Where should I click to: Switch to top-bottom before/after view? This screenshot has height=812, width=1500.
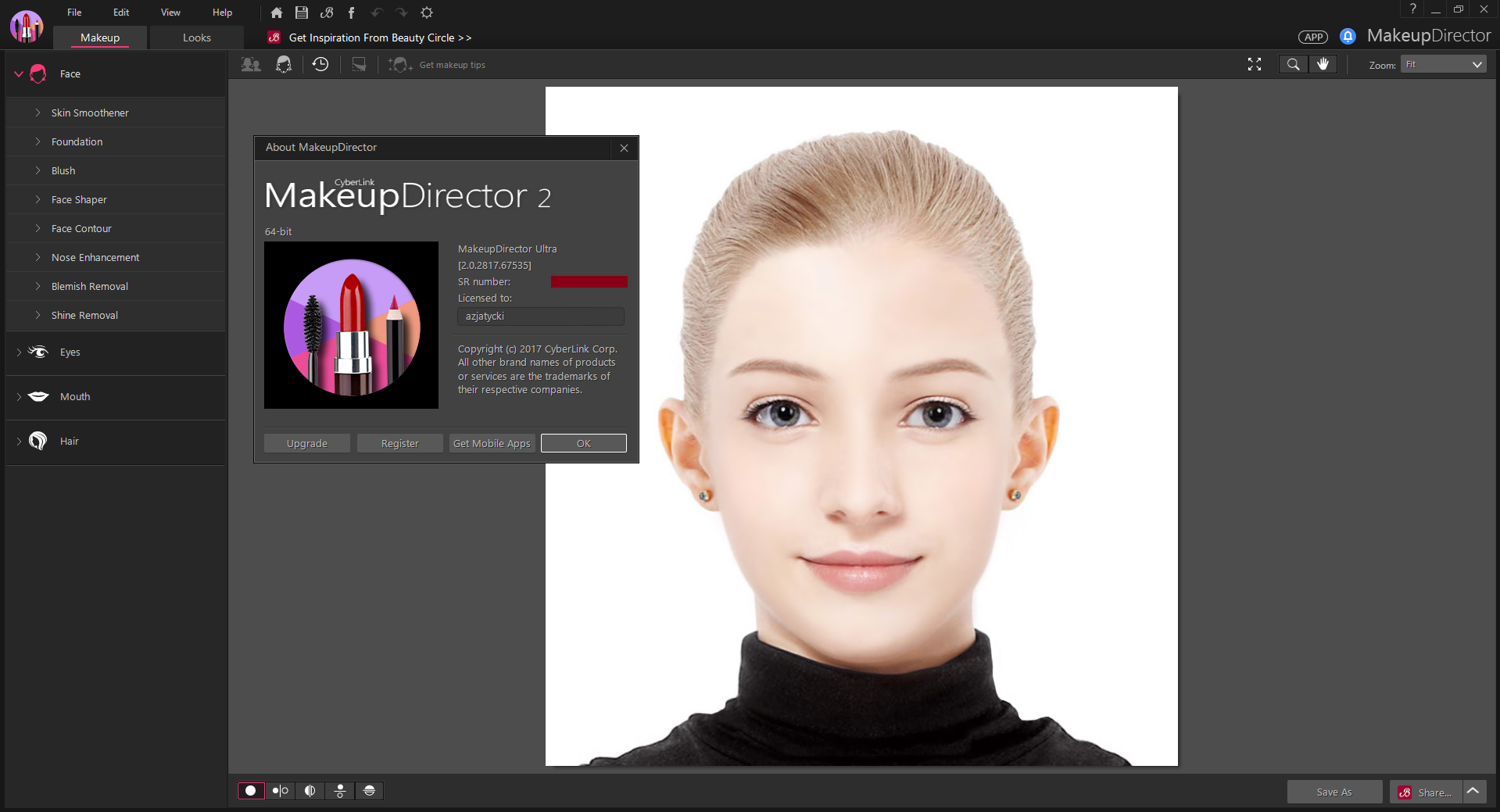point(340,791)
